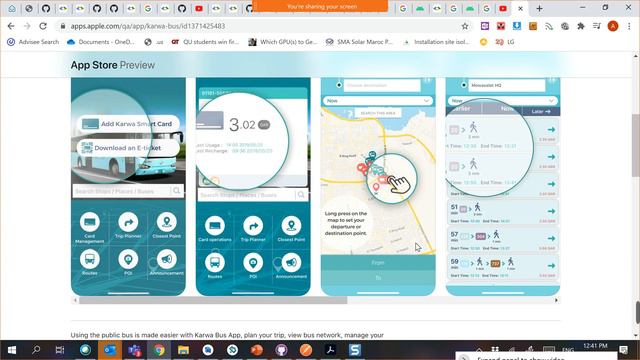Open the Chrome profile avatar 'A'
This screenshot has height=360, width=640.
[613, 26]
